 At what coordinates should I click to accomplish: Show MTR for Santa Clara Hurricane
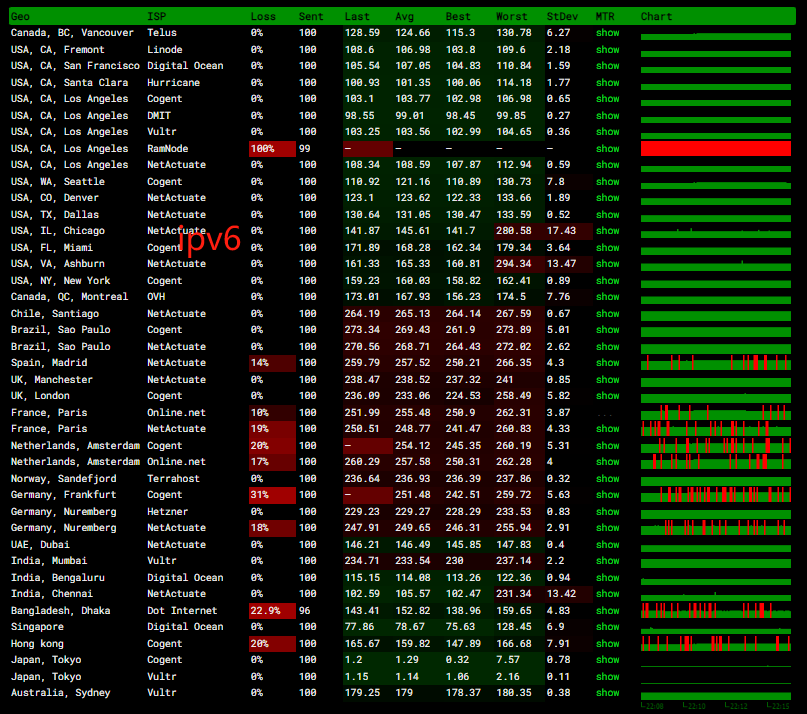(x=607, y=83)
